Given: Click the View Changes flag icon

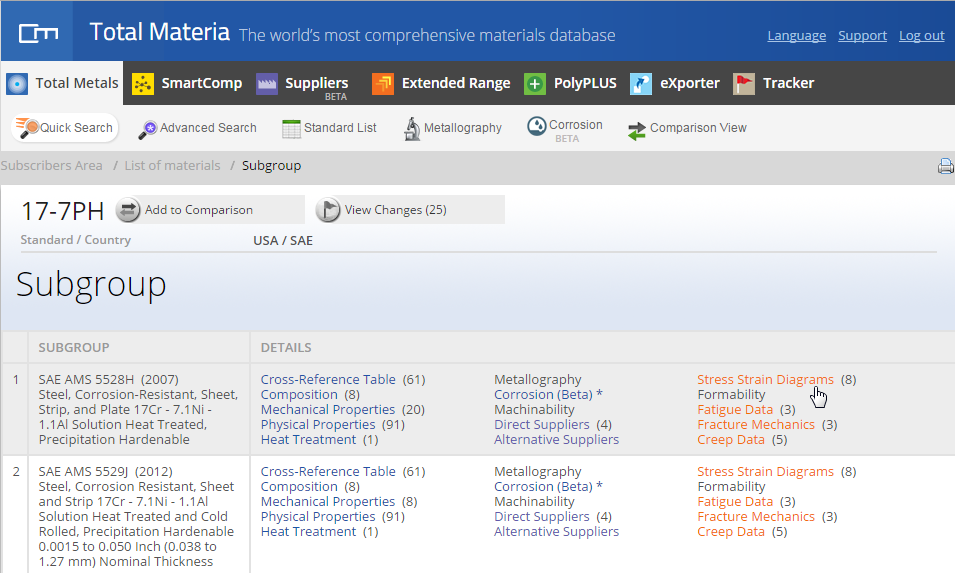Looking at the screenshot, I should click(328, 210).
